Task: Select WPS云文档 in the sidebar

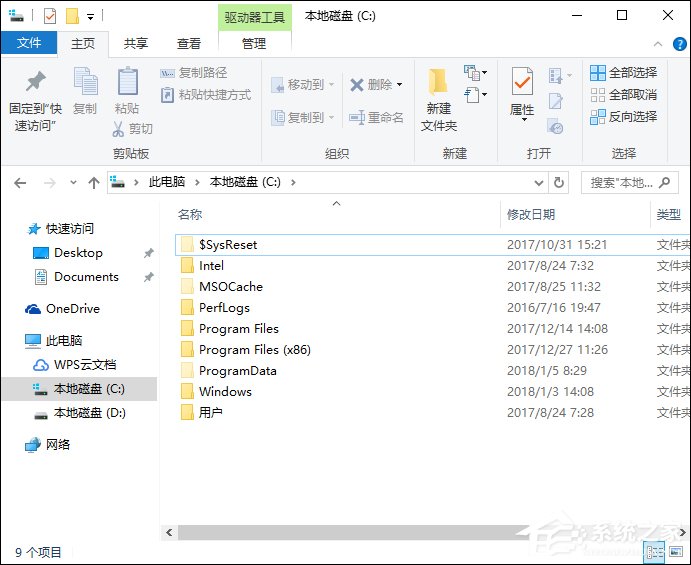Action: (x=74, y=364)
